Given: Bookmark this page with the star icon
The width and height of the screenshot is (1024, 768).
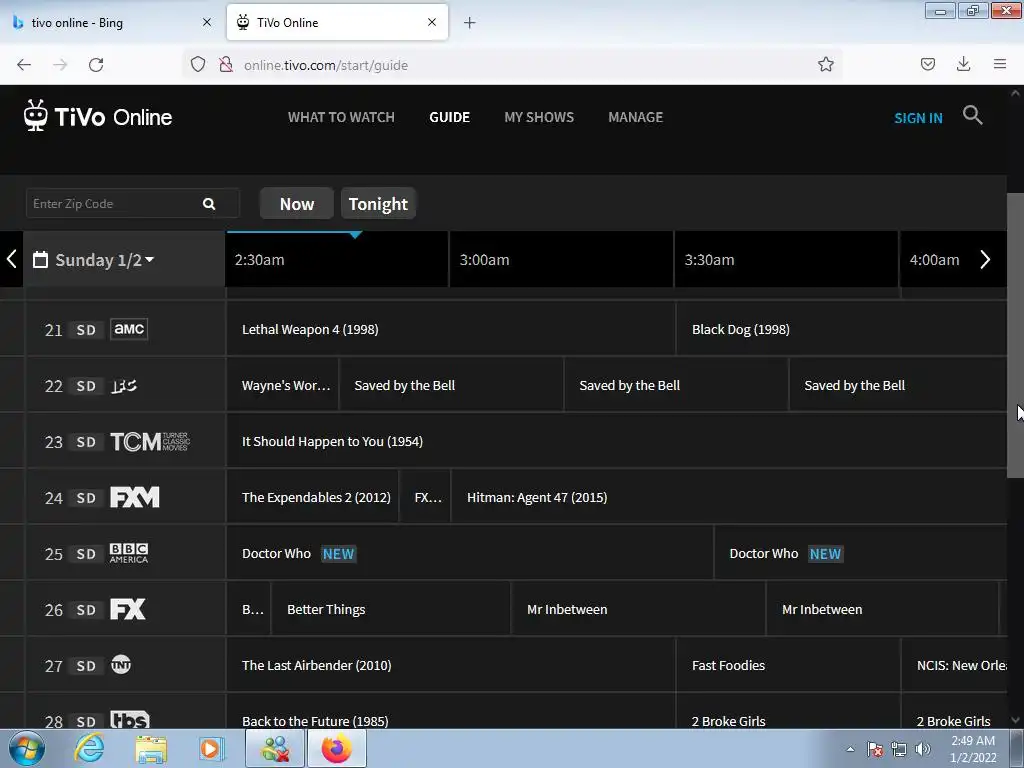Looking at the screenshot, I should pyautogui.click(x=825, y=64).
